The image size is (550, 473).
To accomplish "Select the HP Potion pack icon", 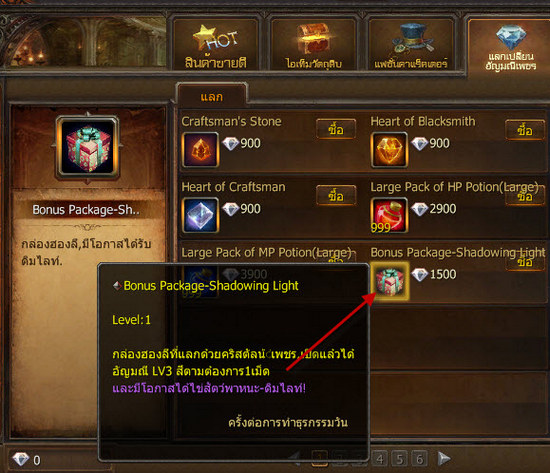I will [389, 215].
